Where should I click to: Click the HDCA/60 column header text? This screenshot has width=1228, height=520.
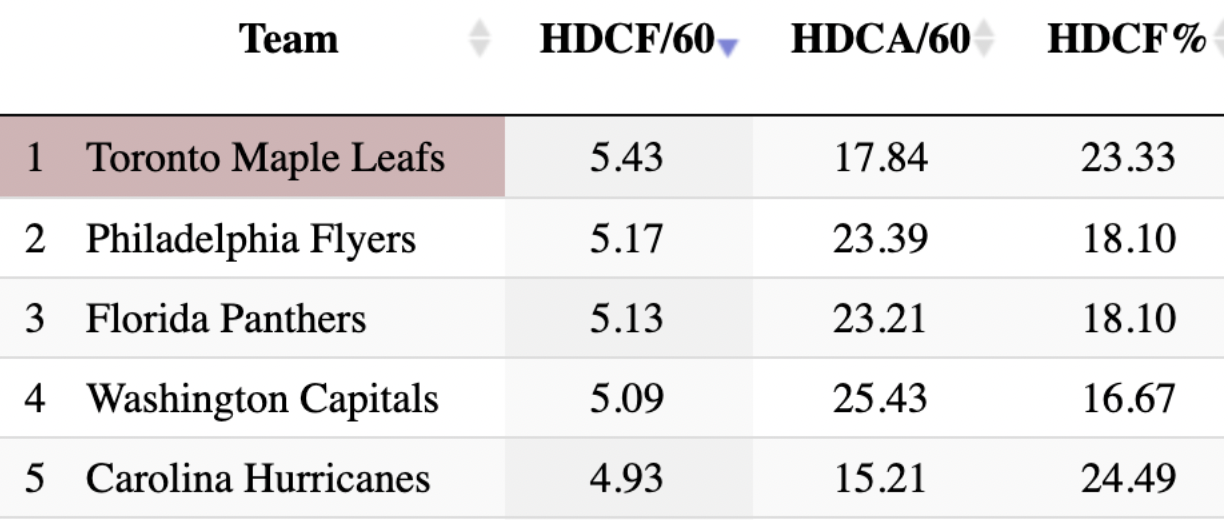pos(880,40)
